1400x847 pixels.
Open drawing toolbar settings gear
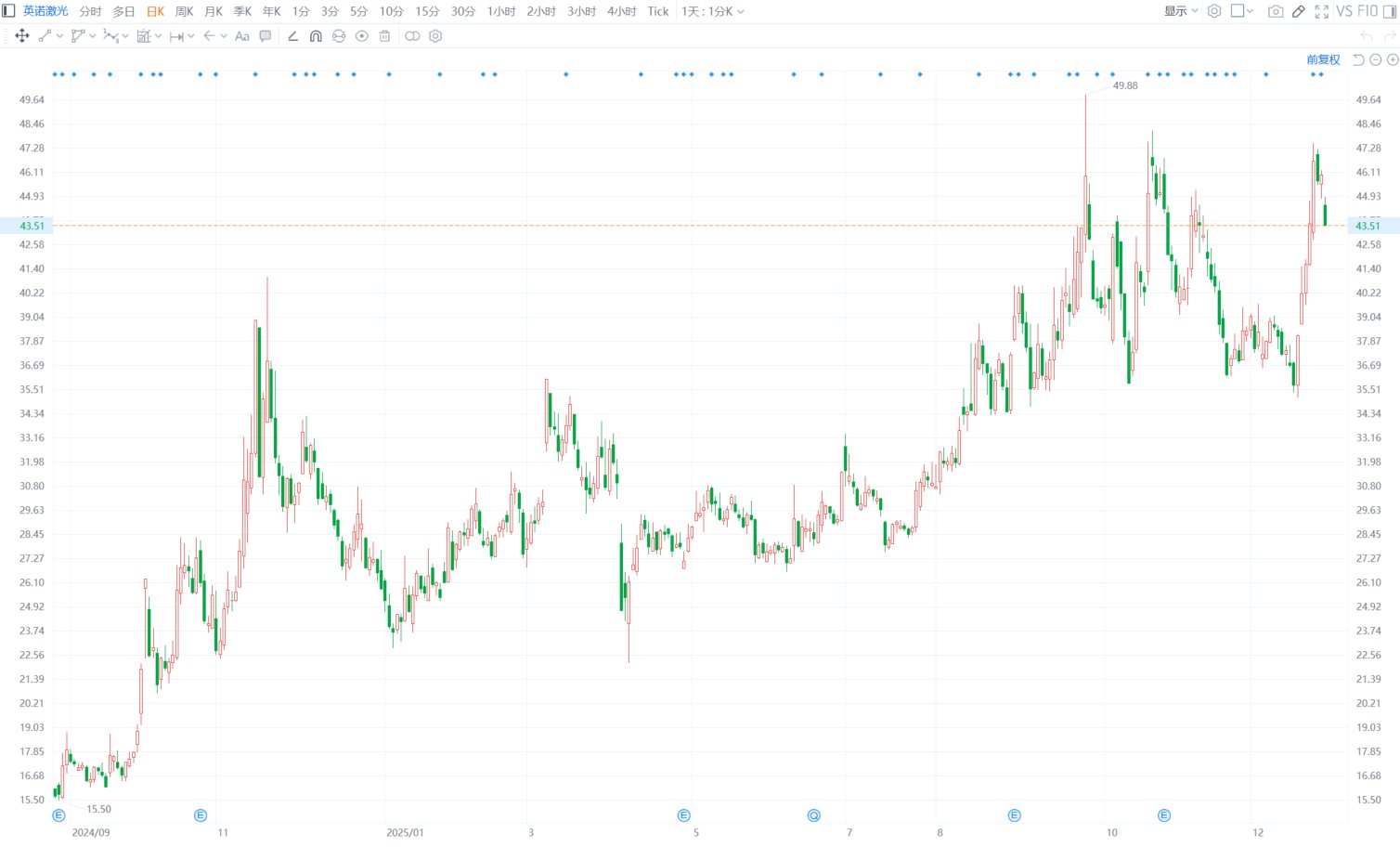pyautogui.click(x=435, y=36)
